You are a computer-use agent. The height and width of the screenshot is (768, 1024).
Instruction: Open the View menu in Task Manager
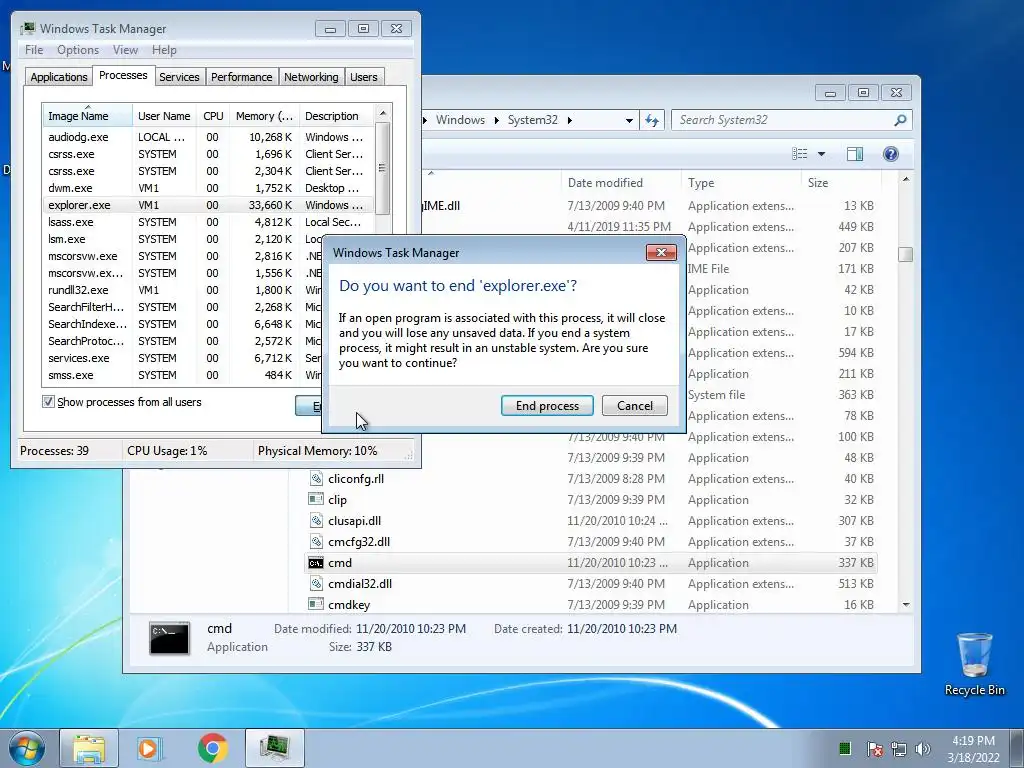pos(125,50)
